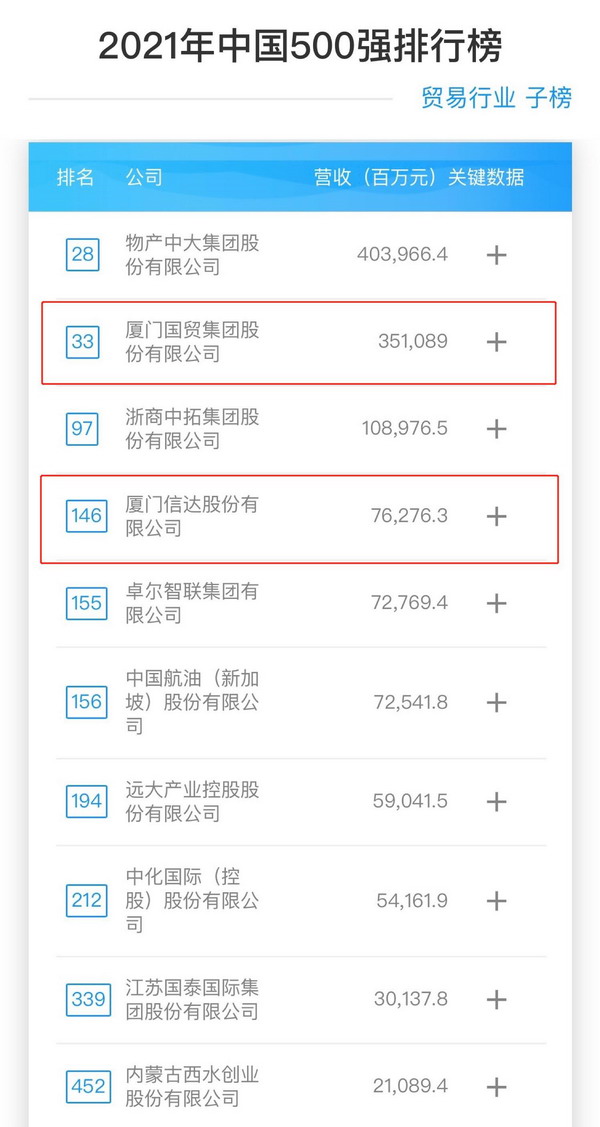Image resolution: width=600 pixels, height=1127 pixels.
Task: Select the 关键数据 column header
Action: [x=486, y=178]
